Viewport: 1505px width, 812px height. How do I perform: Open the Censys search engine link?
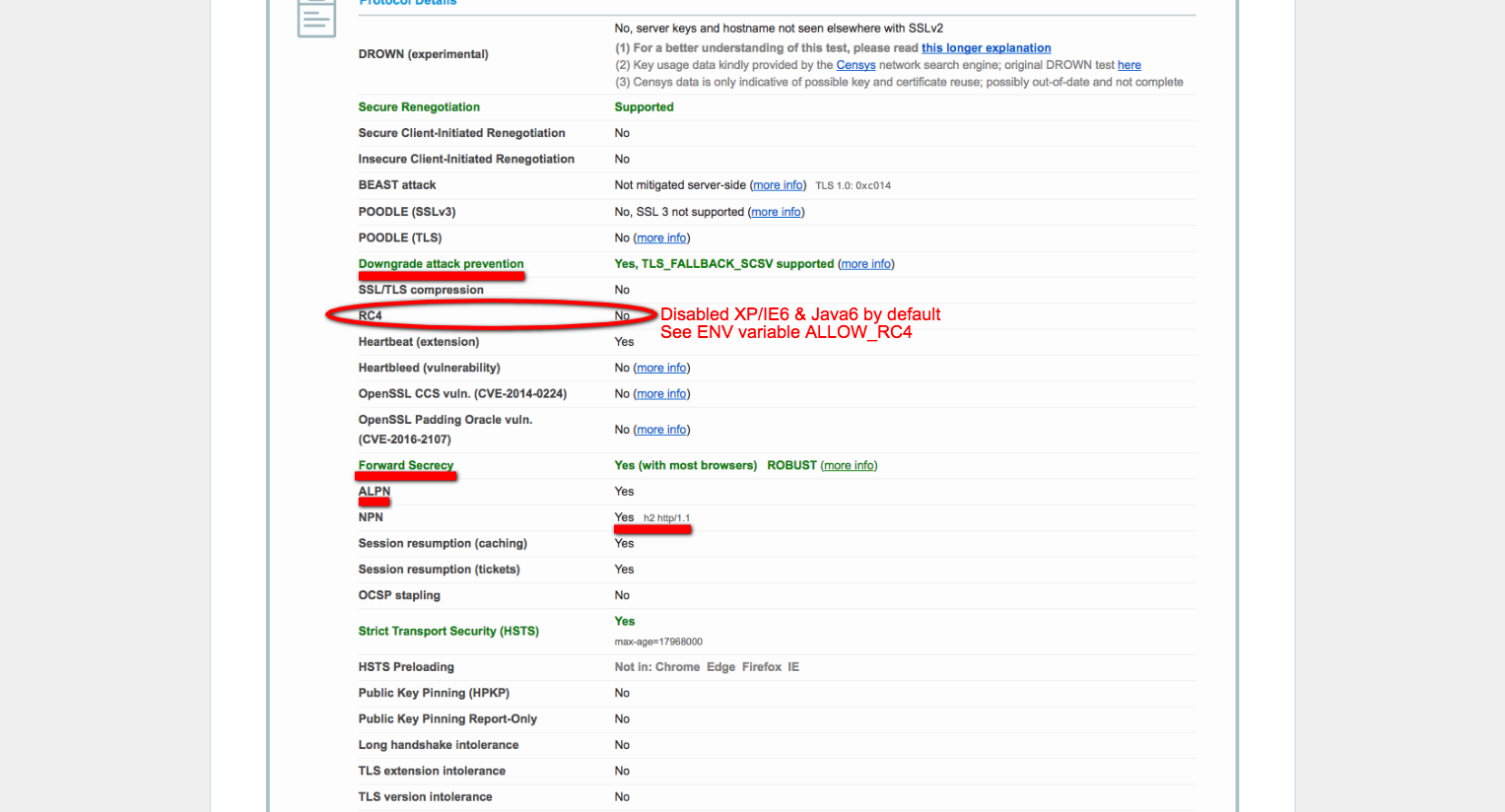855,65
